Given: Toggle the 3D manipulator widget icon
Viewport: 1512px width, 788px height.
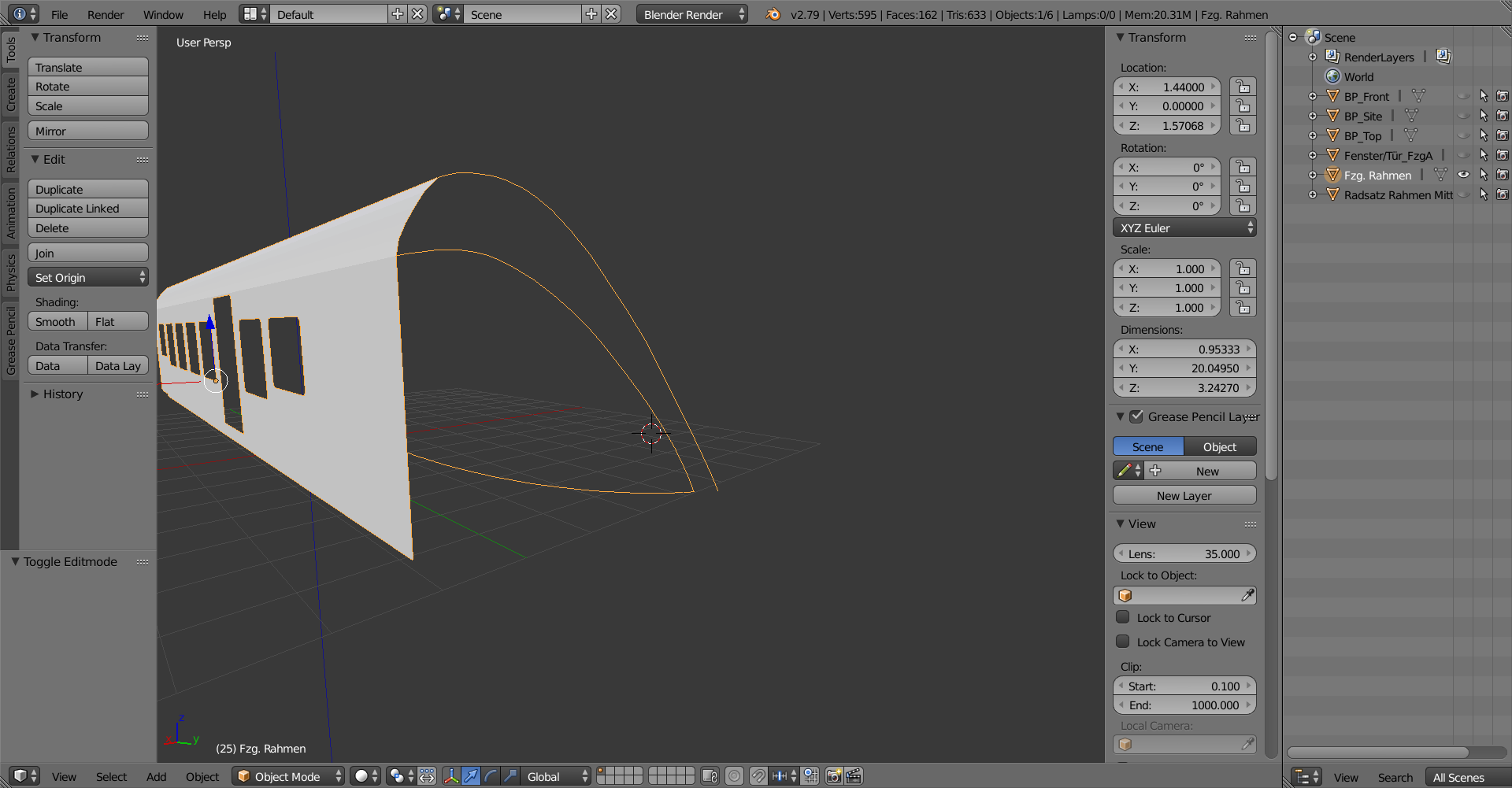Looking at the screenshot, I should (x=450, y=776).
